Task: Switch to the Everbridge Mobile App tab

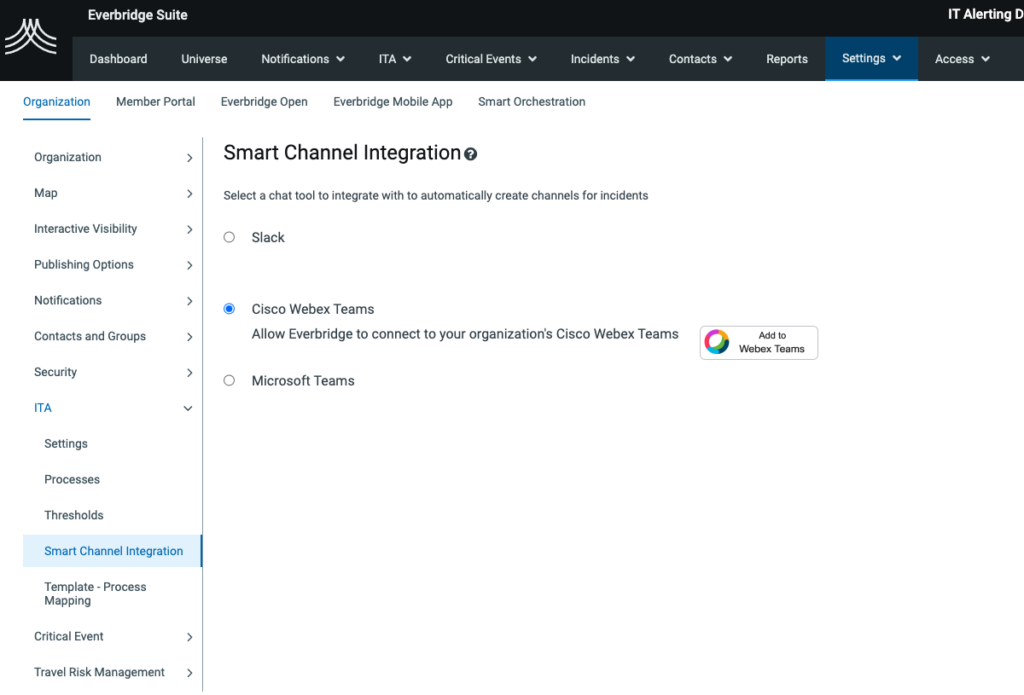Action: tap(392, 102)
